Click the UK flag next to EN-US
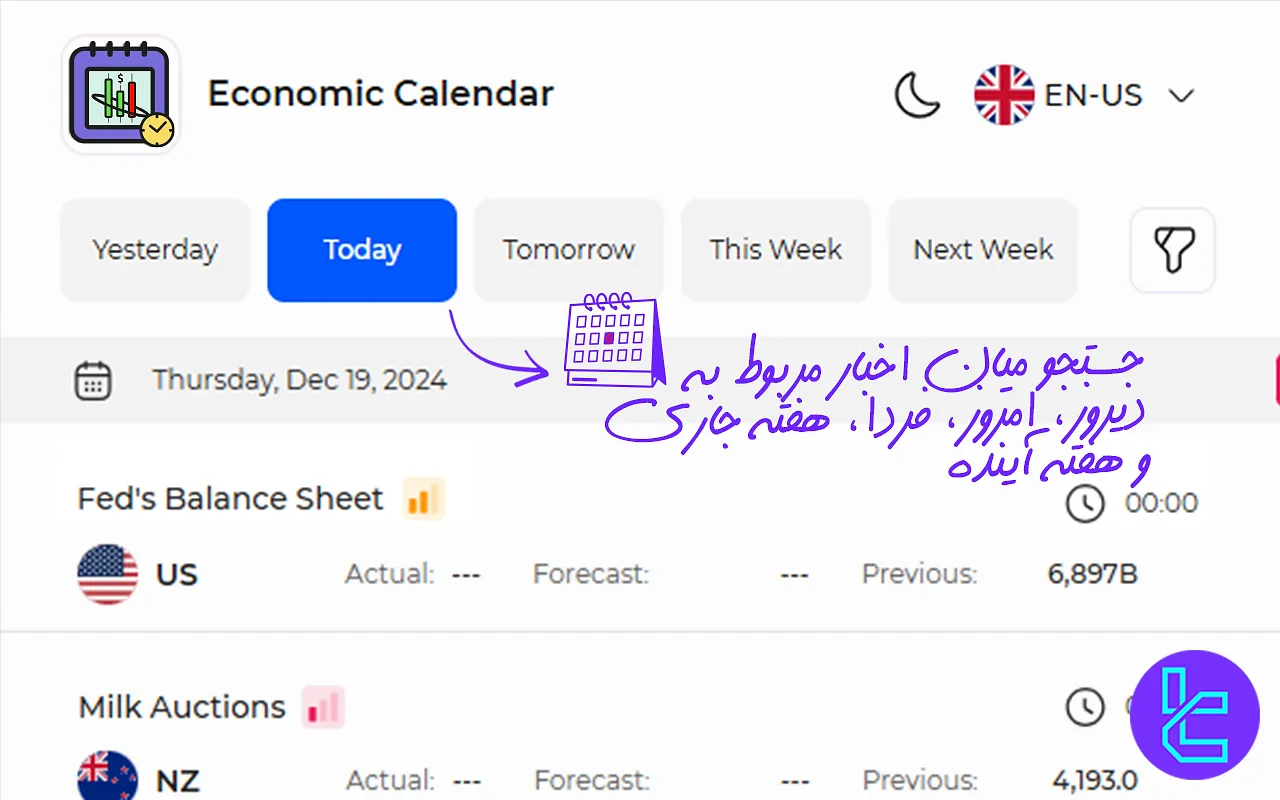 click(x=1003, y=94)
